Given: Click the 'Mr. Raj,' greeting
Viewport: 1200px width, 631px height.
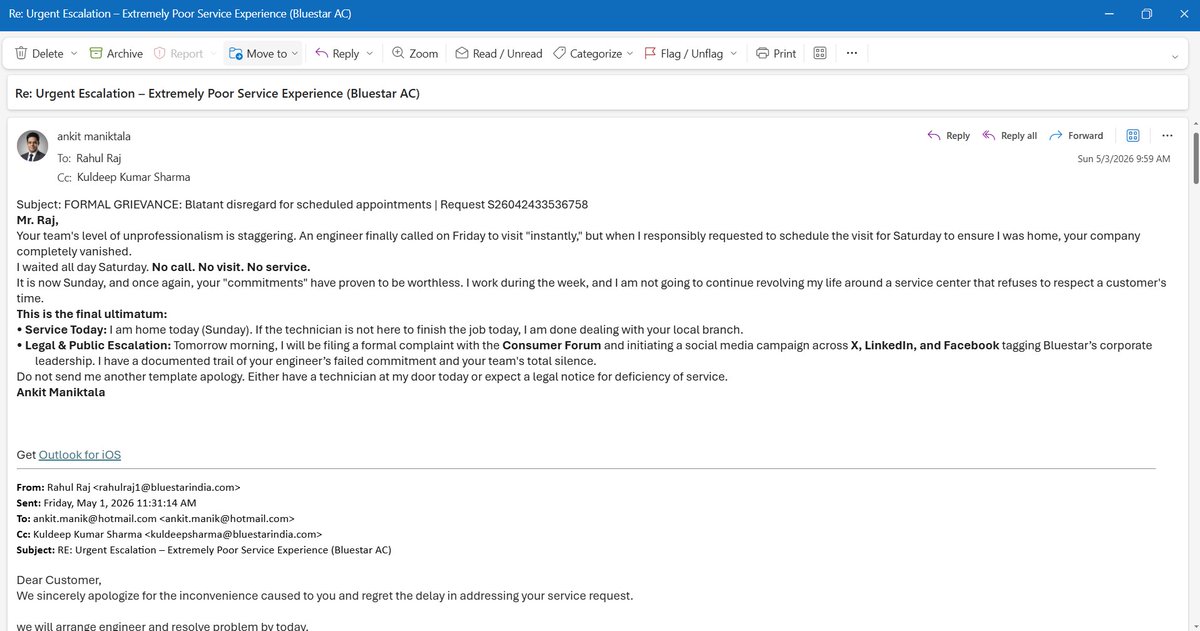Looking at the screenshot, I should point(38,220).
